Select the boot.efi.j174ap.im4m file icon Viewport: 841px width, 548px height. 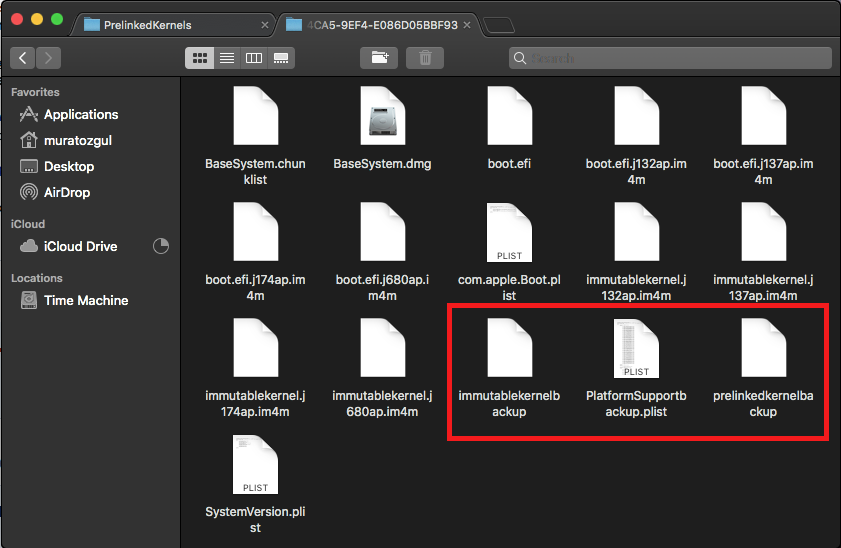point(256,232)
